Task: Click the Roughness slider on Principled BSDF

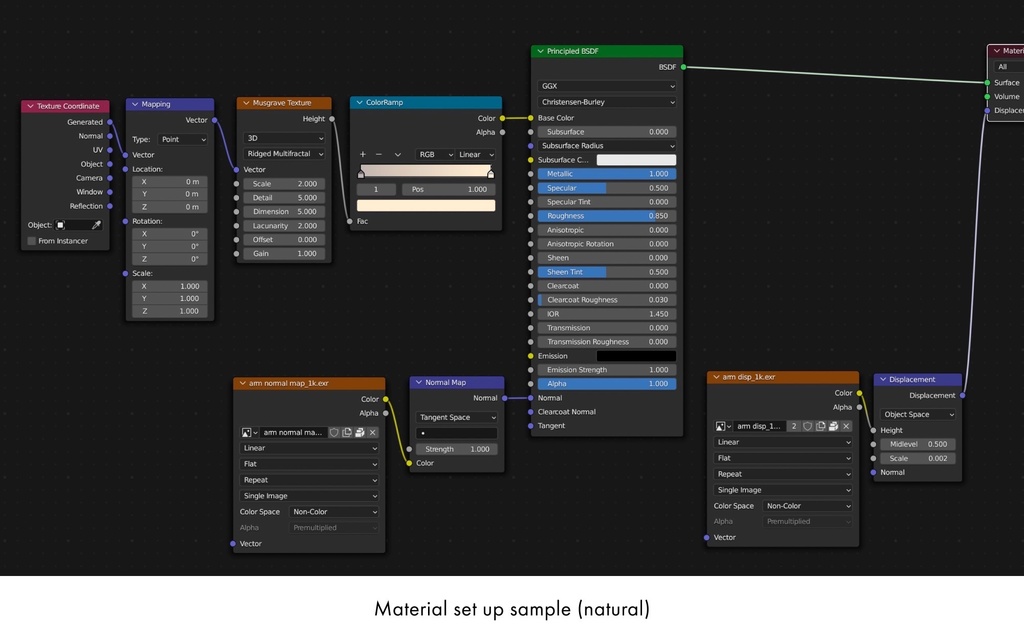Action: point(607,216)
